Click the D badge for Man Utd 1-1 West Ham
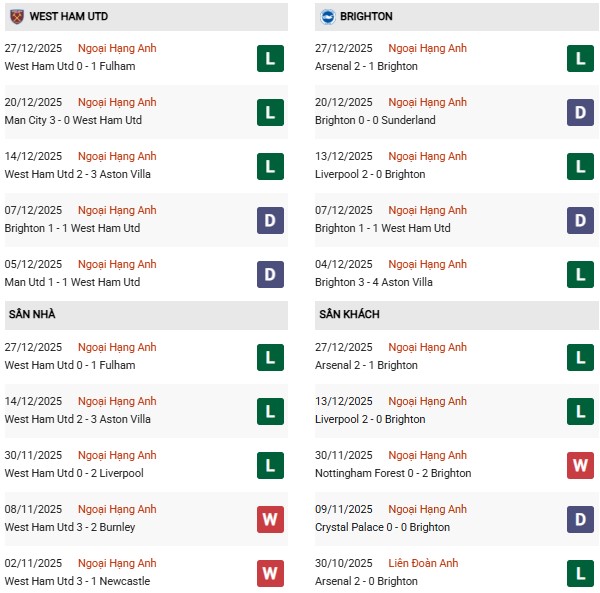This screenshot has width=600, height=593. click(270, 274)
